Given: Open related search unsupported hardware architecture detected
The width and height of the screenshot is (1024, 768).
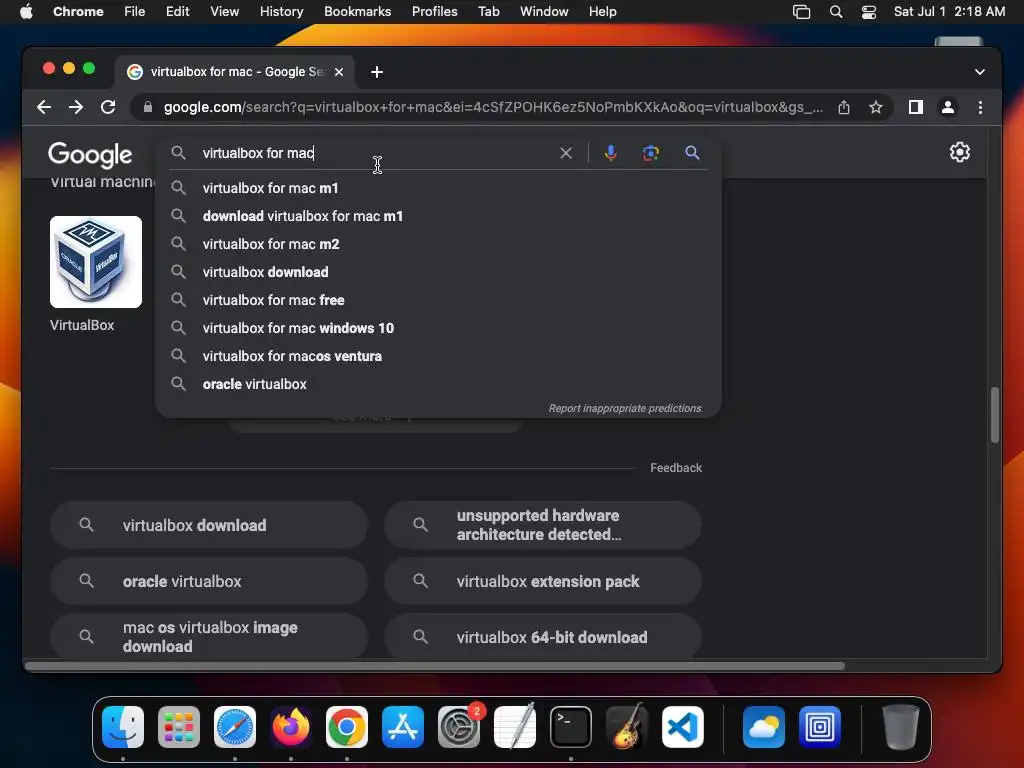Looking at the screenshot, I should [x=543, y=525].
